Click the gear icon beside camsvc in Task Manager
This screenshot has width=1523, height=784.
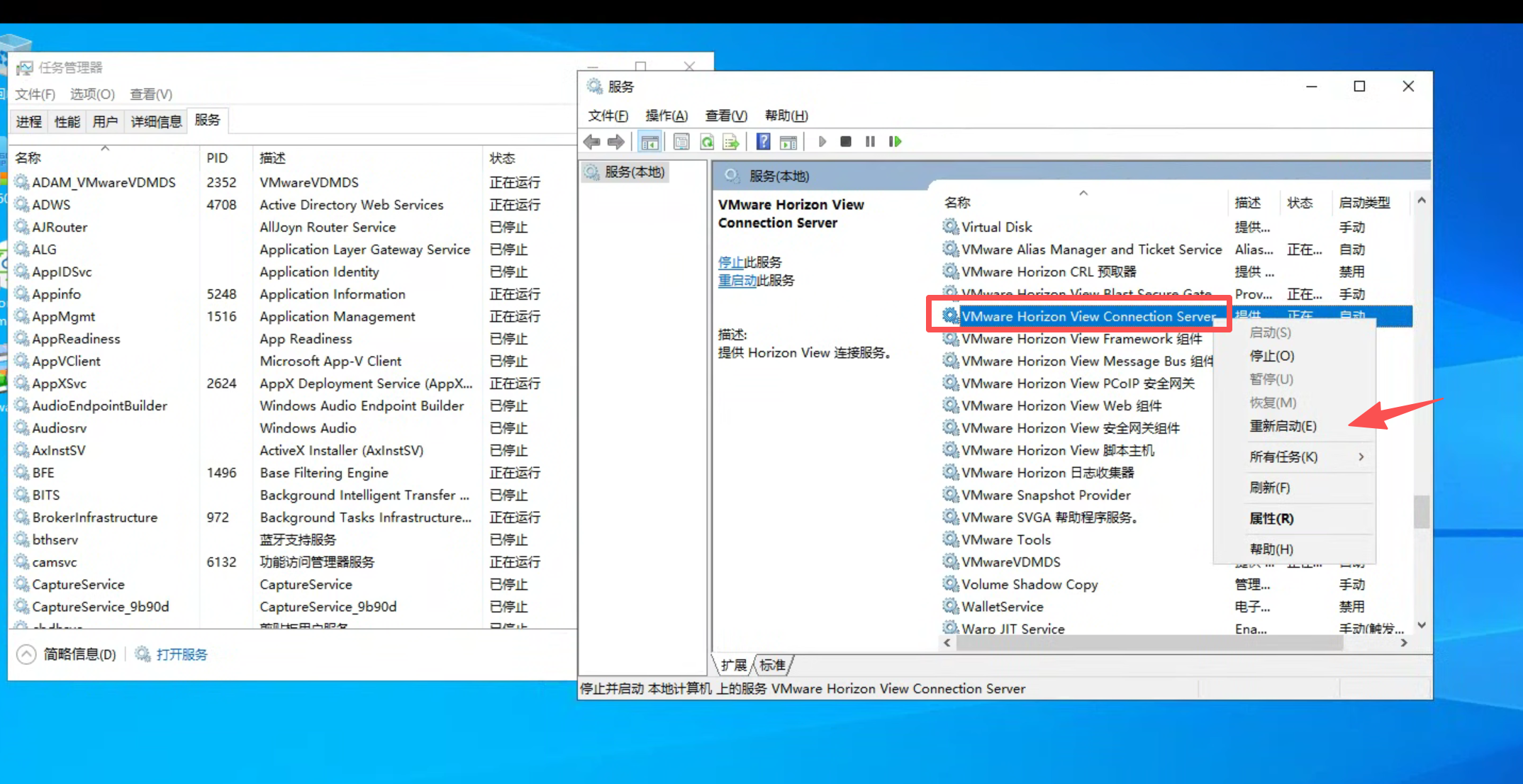[x=22, y=562]
